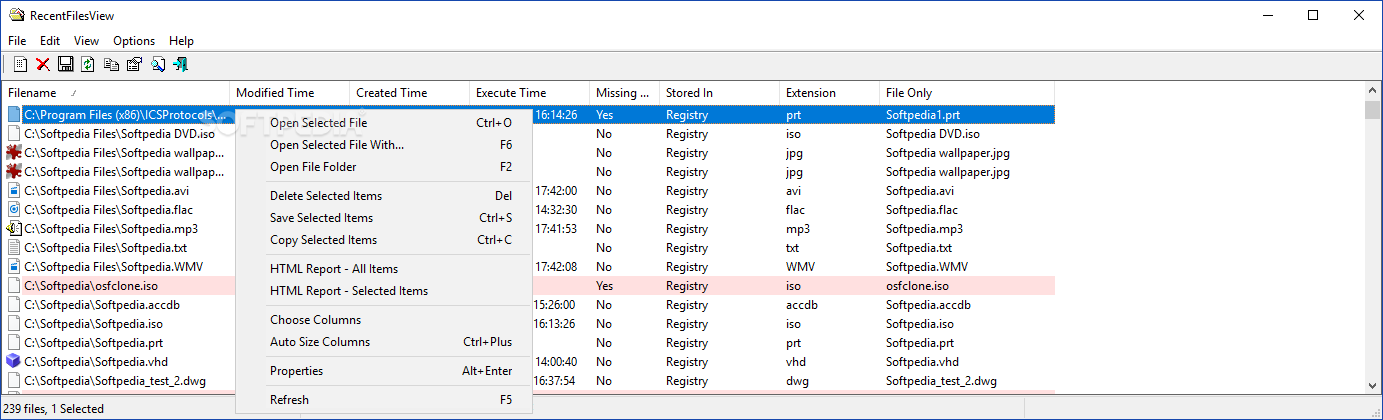Click the file icon next to Softpedia.avi
The height and width of the screenshot is (420, 1383).
point(14,191)
